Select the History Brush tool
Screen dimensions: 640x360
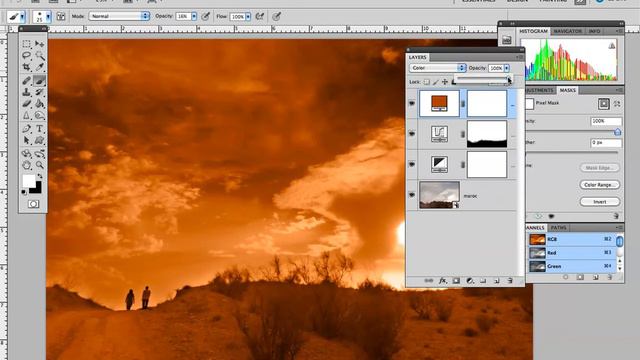(x=40, y=92)
